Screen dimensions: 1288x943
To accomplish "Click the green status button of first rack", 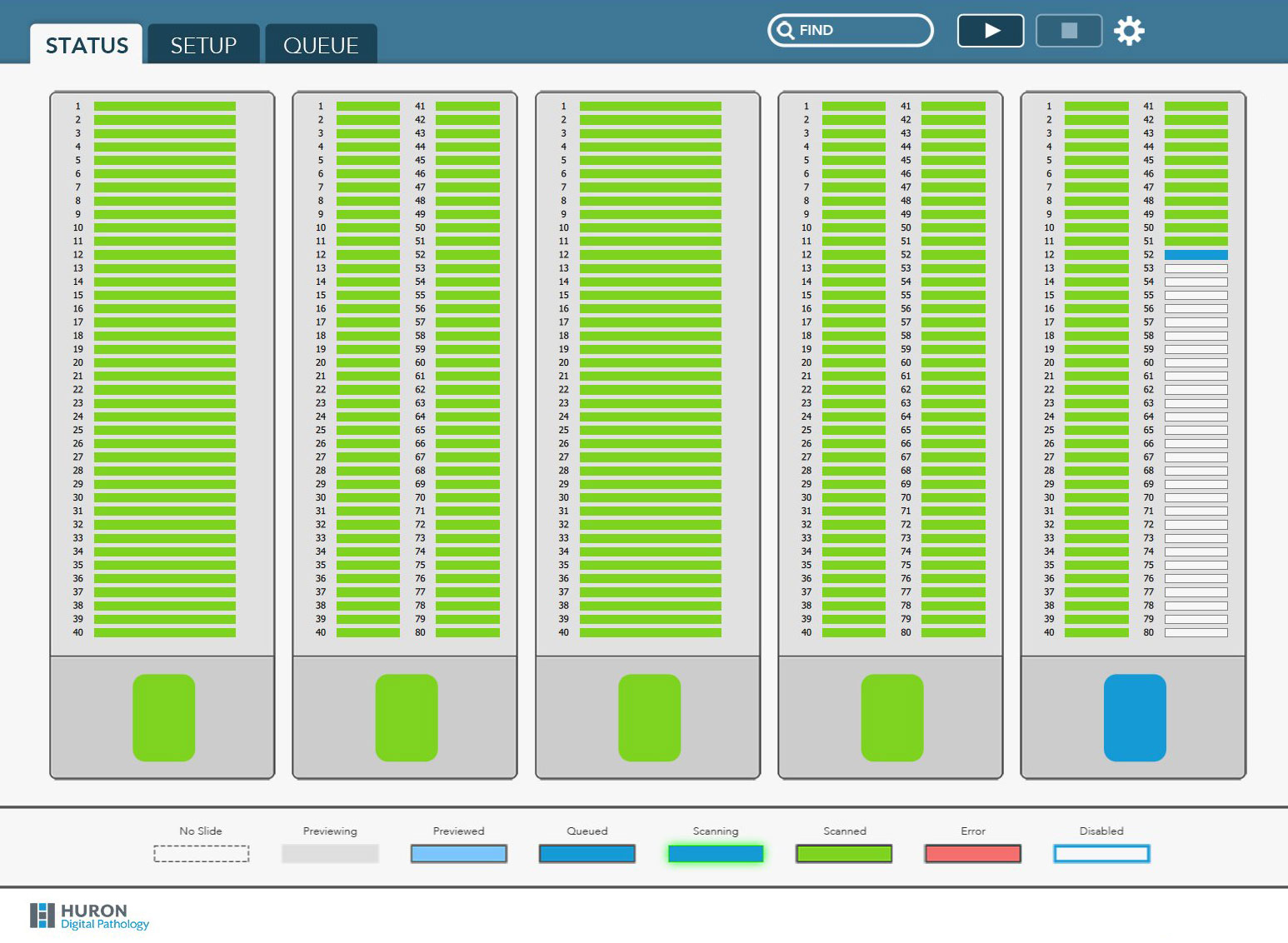I will (164, 717).
